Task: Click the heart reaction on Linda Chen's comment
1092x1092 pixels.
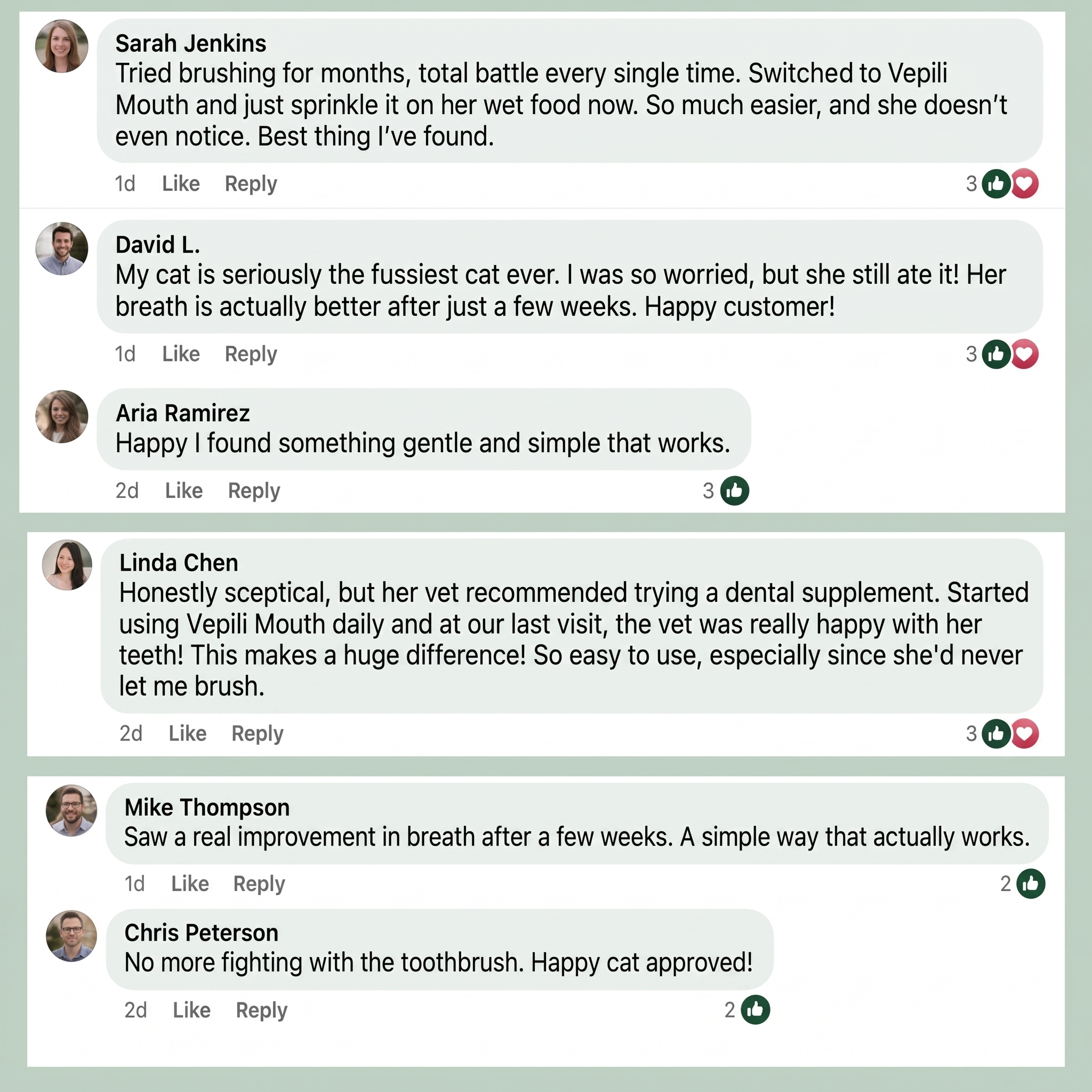Action: 1025,734
